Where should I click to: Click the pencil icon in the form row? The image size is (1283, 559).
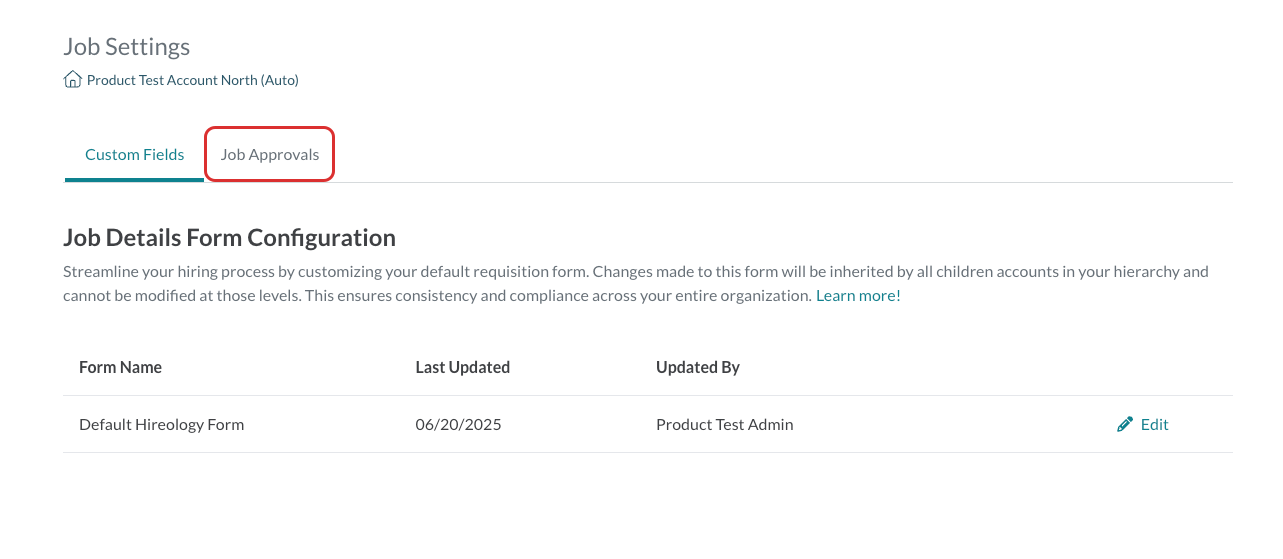1125,424
